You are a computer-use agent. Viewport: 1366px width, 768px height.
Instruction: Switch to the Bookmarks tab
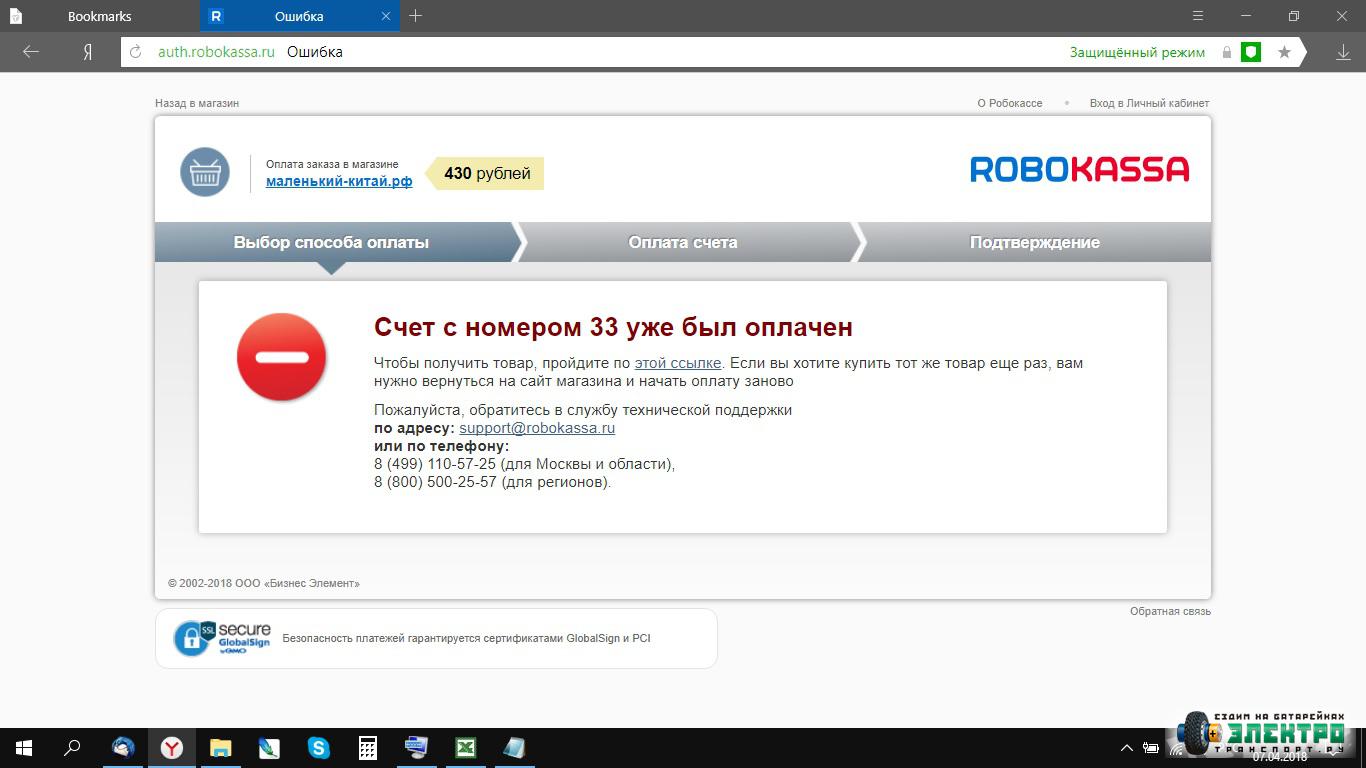(x=99, y=16)
